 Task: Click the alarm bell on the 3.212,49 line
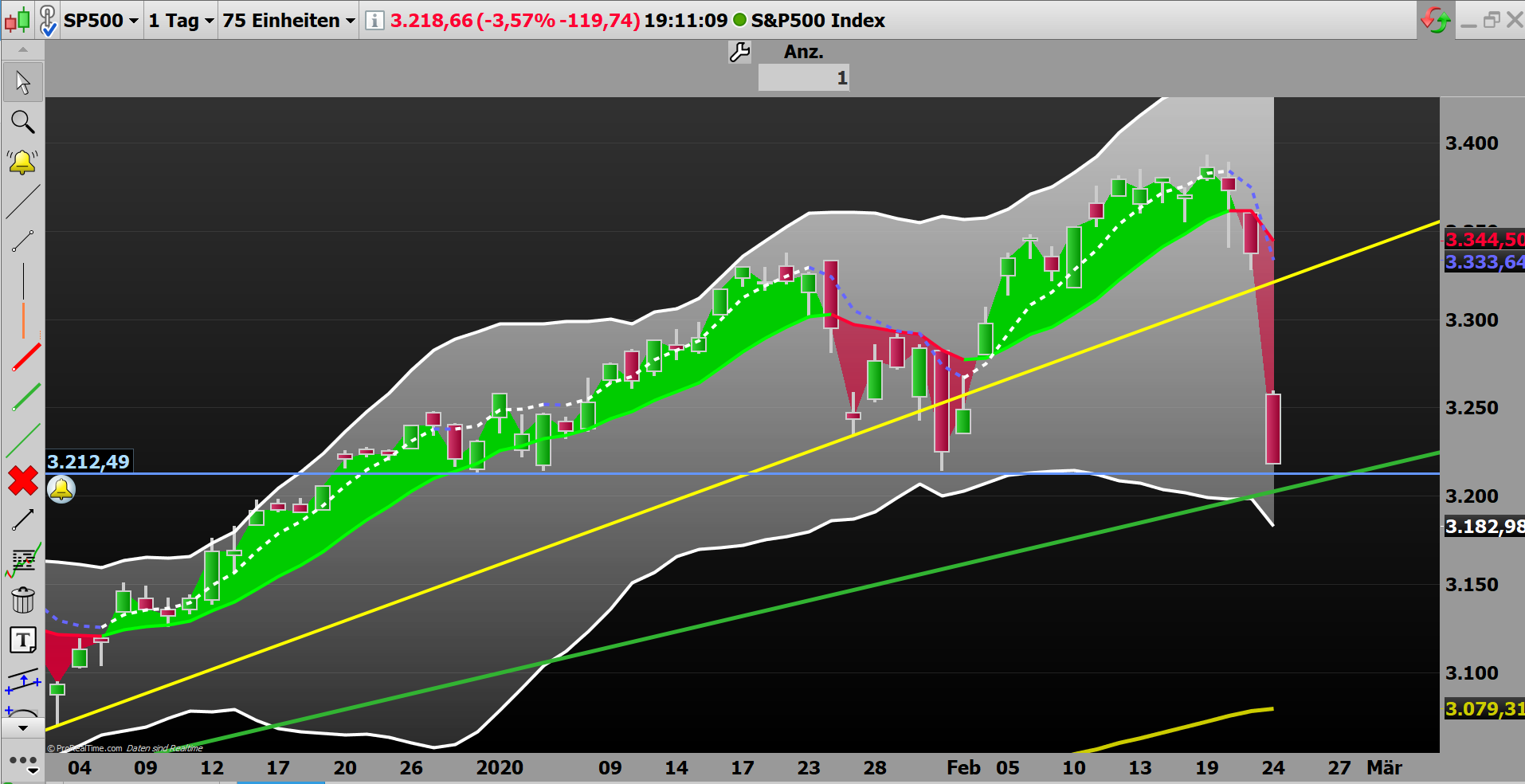click(x=61, y=489)
